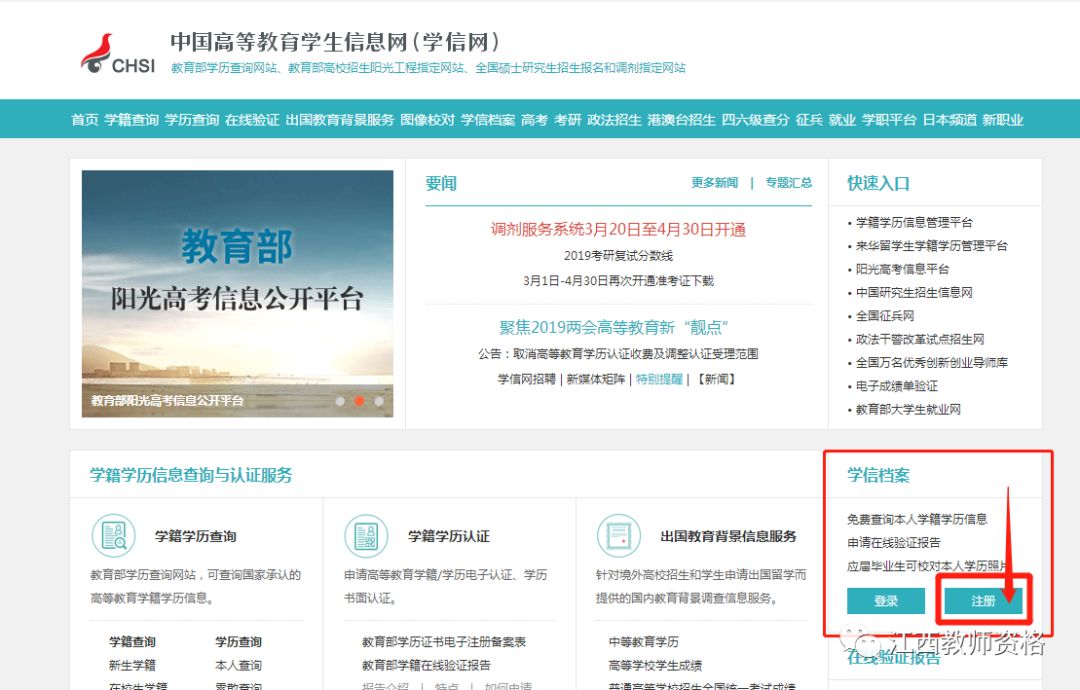Open 学籍查询 in the navigation bar
The height and width of the screenshot is (690, 1080).
tap(132, 120)
